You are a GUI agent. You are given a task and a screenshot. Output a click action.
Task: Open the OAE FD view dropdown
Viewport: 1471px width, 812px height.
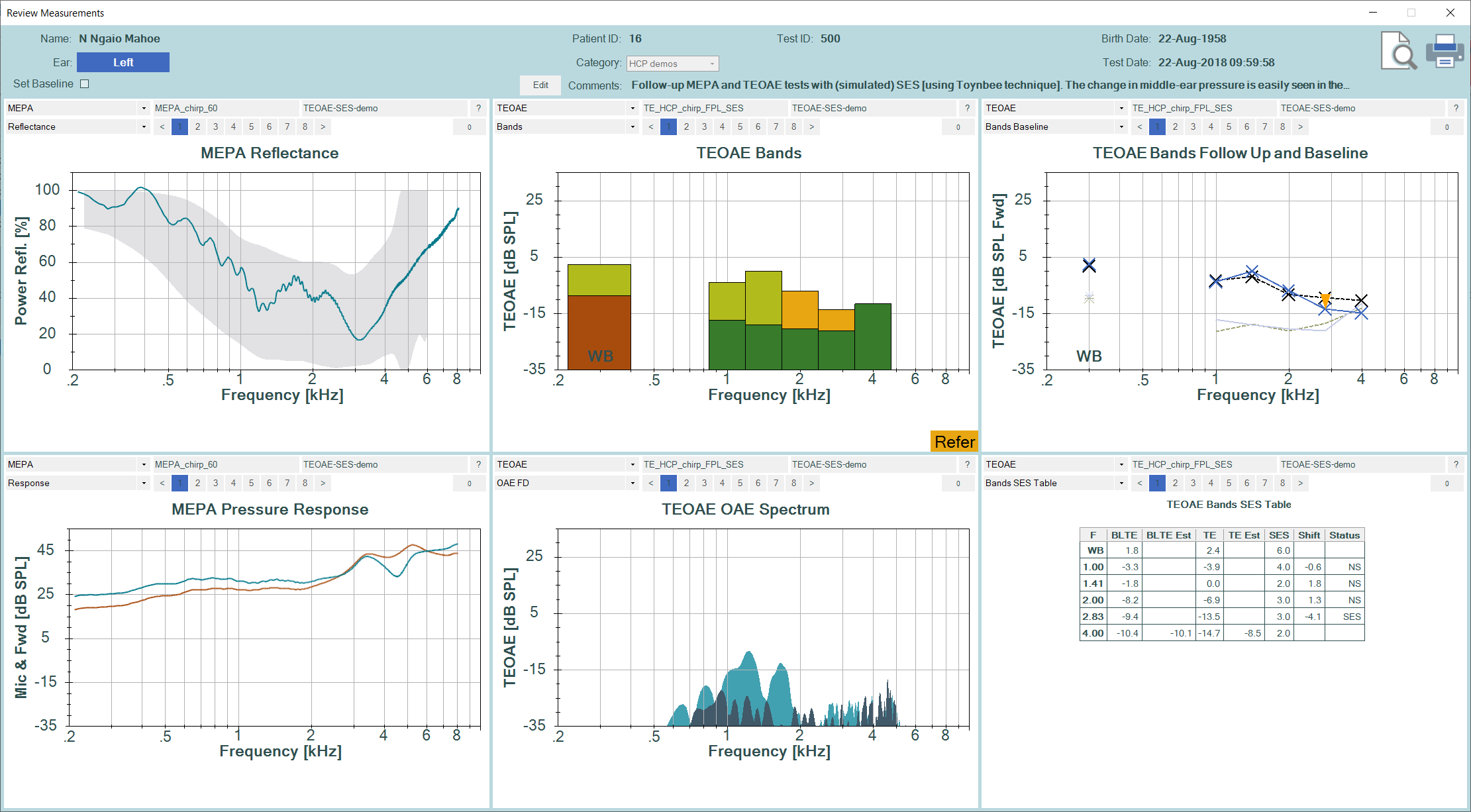[x=566, y=483]
